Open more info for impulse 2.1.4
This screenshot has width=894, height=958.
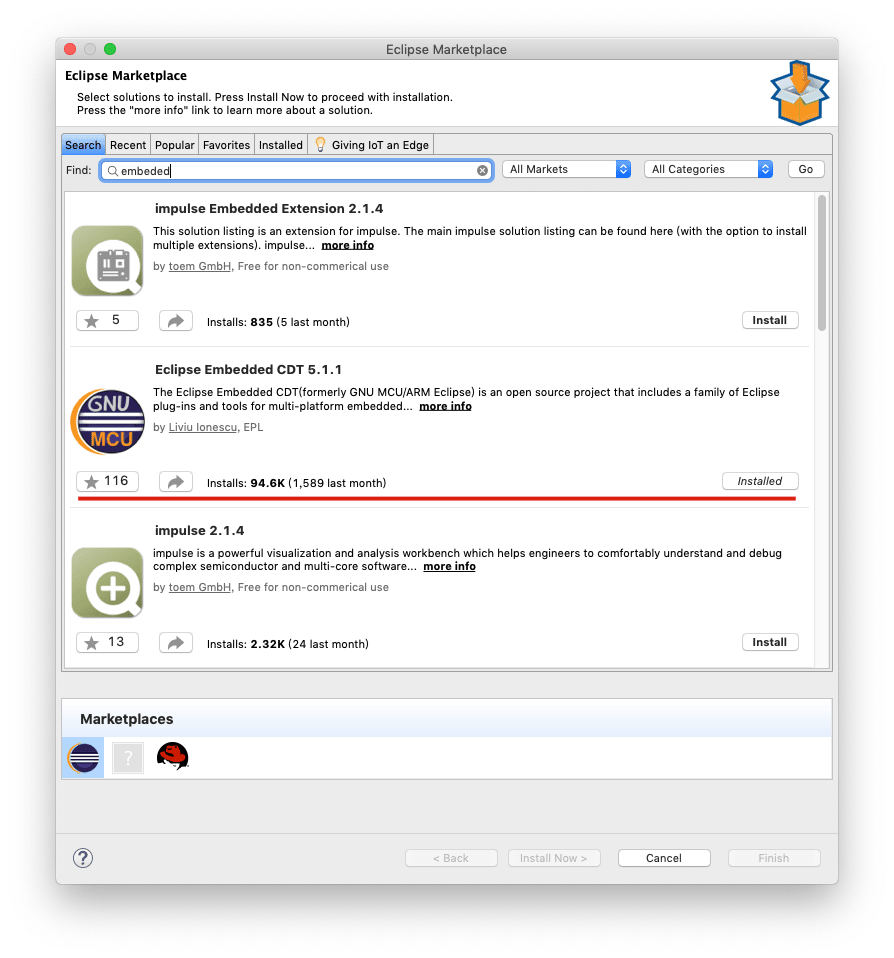(x=449, y=566)
